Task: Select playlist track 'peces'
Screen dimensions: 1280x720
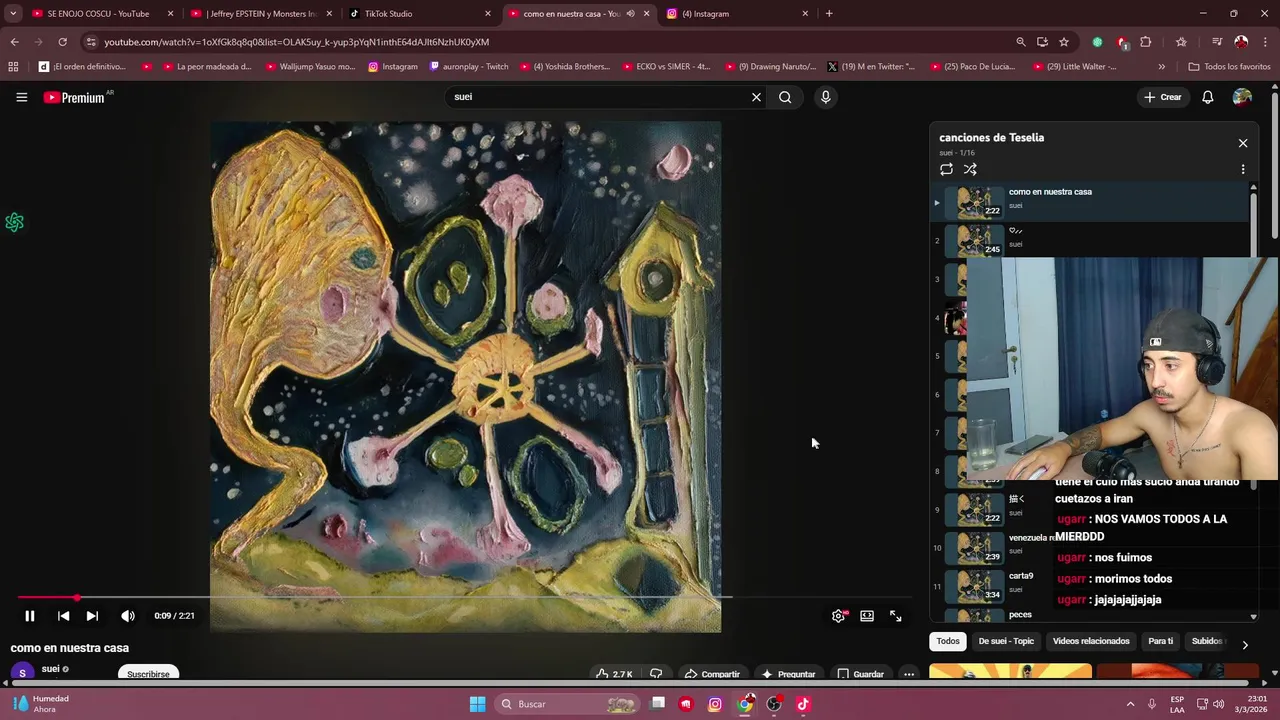Action: [x=1020, y=615]
